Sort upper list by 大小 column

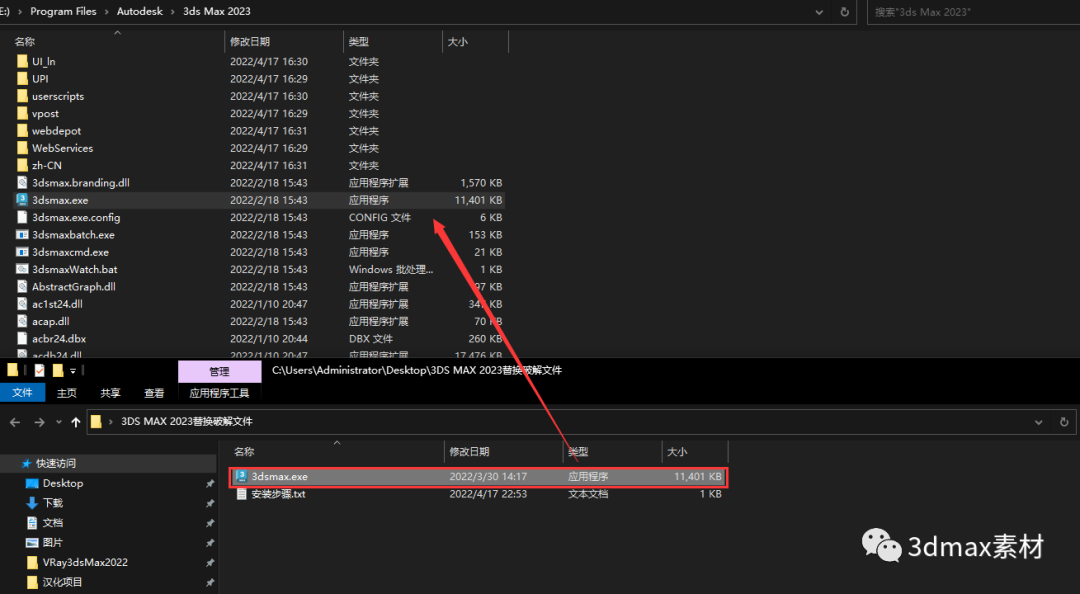458,42
